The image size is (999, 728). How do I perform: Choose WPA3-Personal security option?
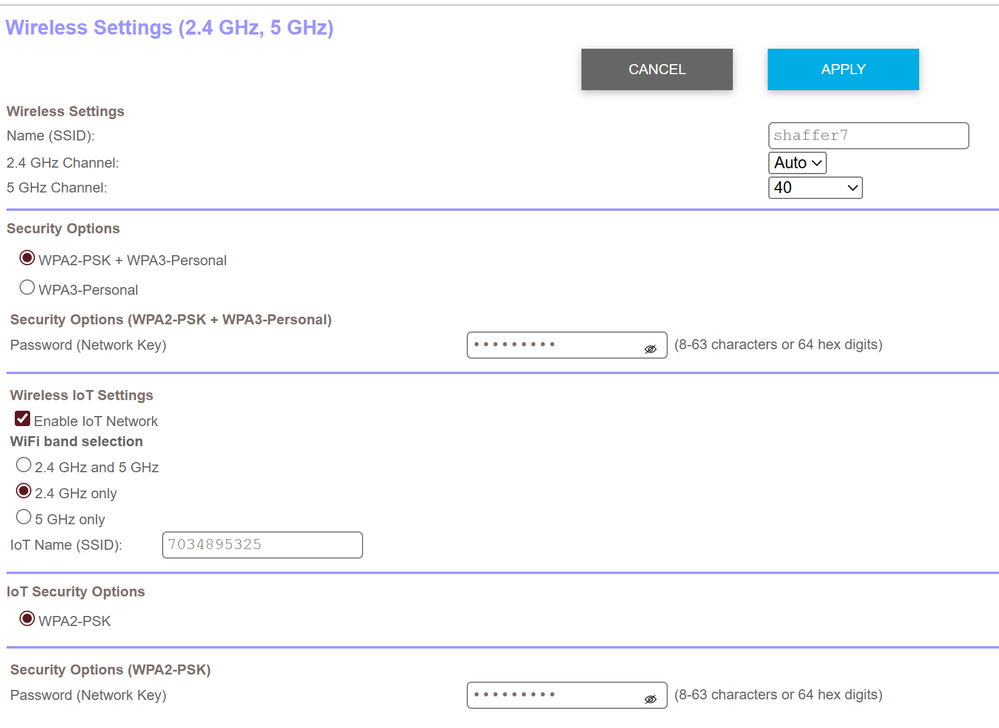click(28, 288)
